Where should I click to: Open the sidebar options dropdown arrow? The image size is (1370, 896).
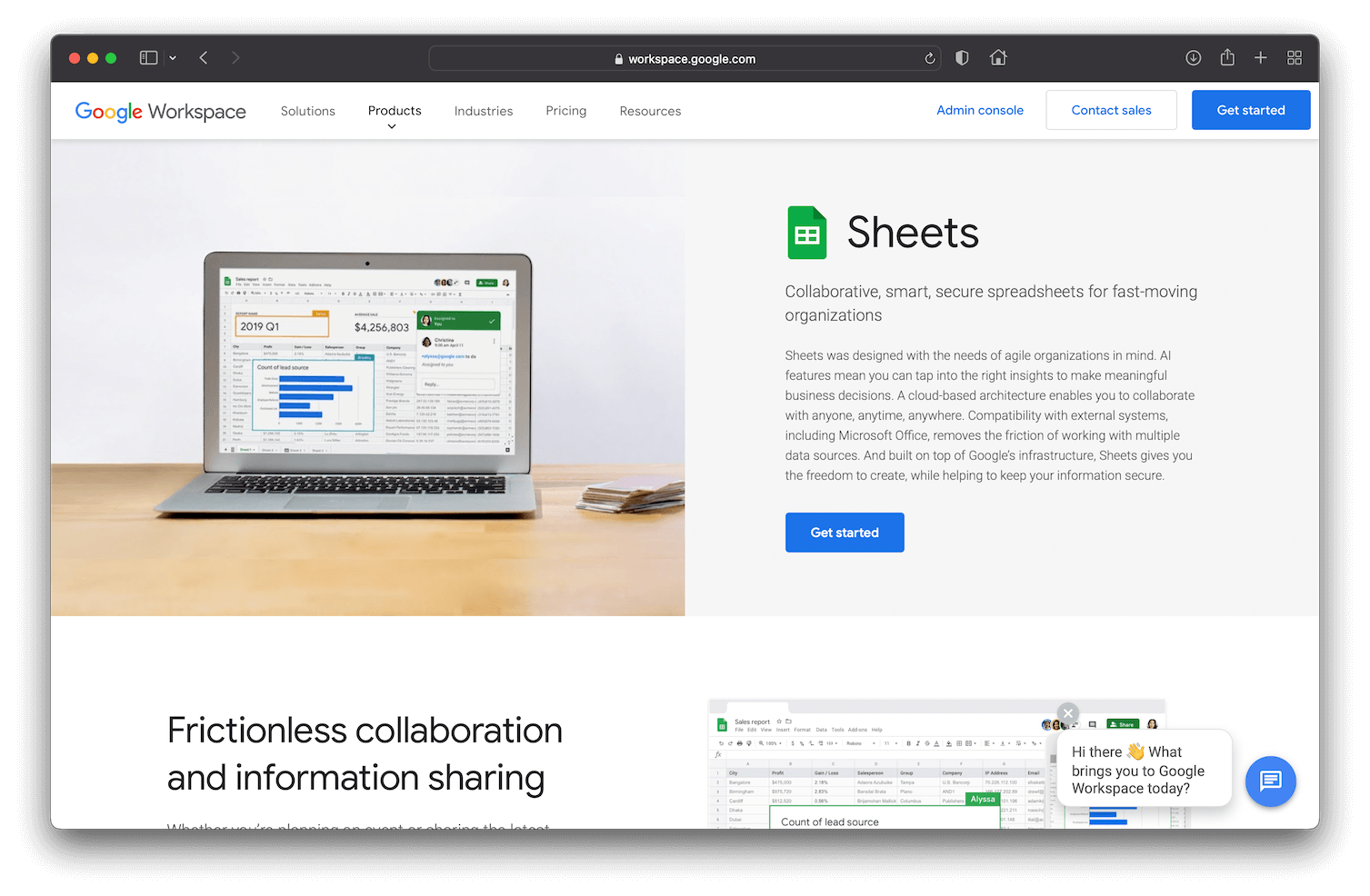(173, 58)
